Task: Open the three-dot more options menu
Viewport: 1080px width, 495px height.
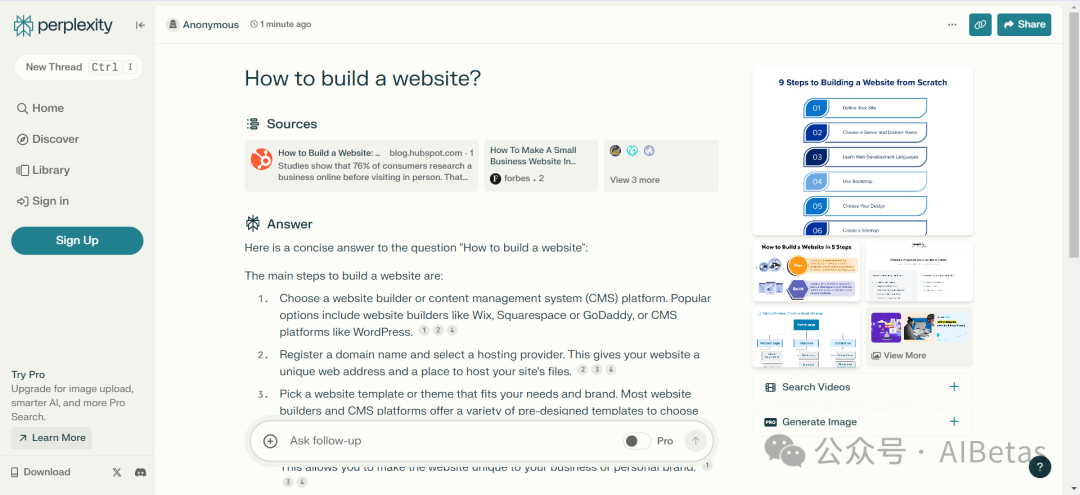Action: (952, 25)
